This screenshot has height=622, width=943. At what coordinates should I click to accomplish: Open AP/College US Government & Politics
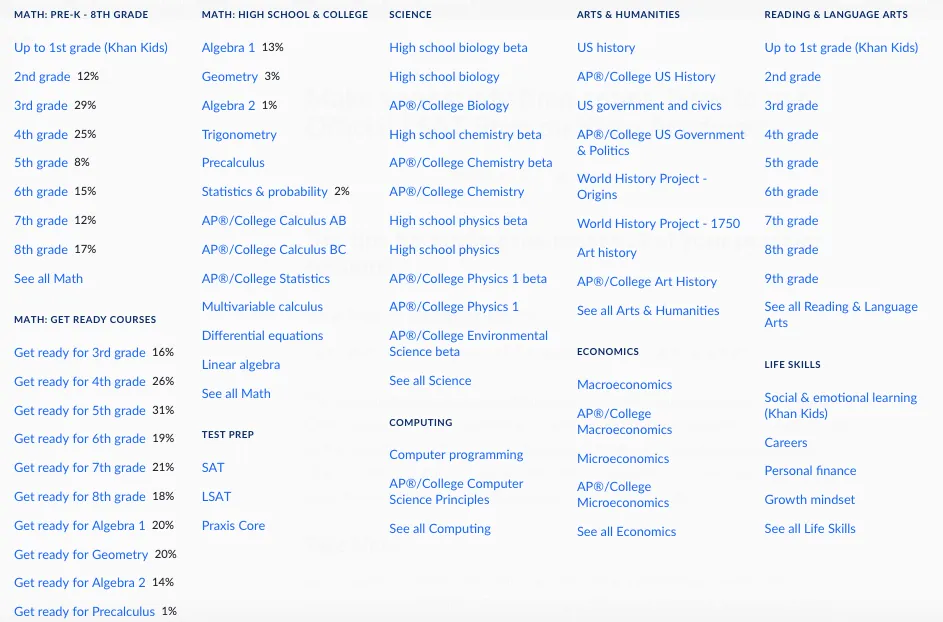click(x=661, y=143)
